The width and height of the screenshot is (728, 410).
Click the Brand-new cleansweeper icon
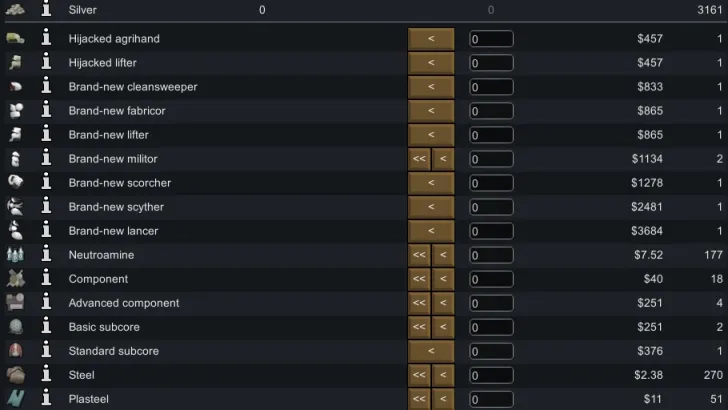point(15,86)
